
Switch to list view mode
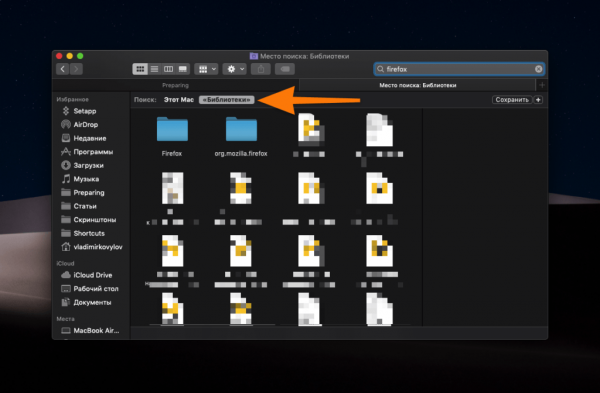tap(154, 69)
